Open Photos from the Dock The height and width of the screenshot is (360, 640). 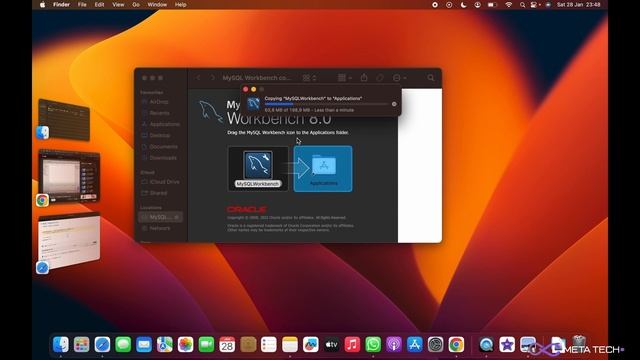(x=185, y=344)
